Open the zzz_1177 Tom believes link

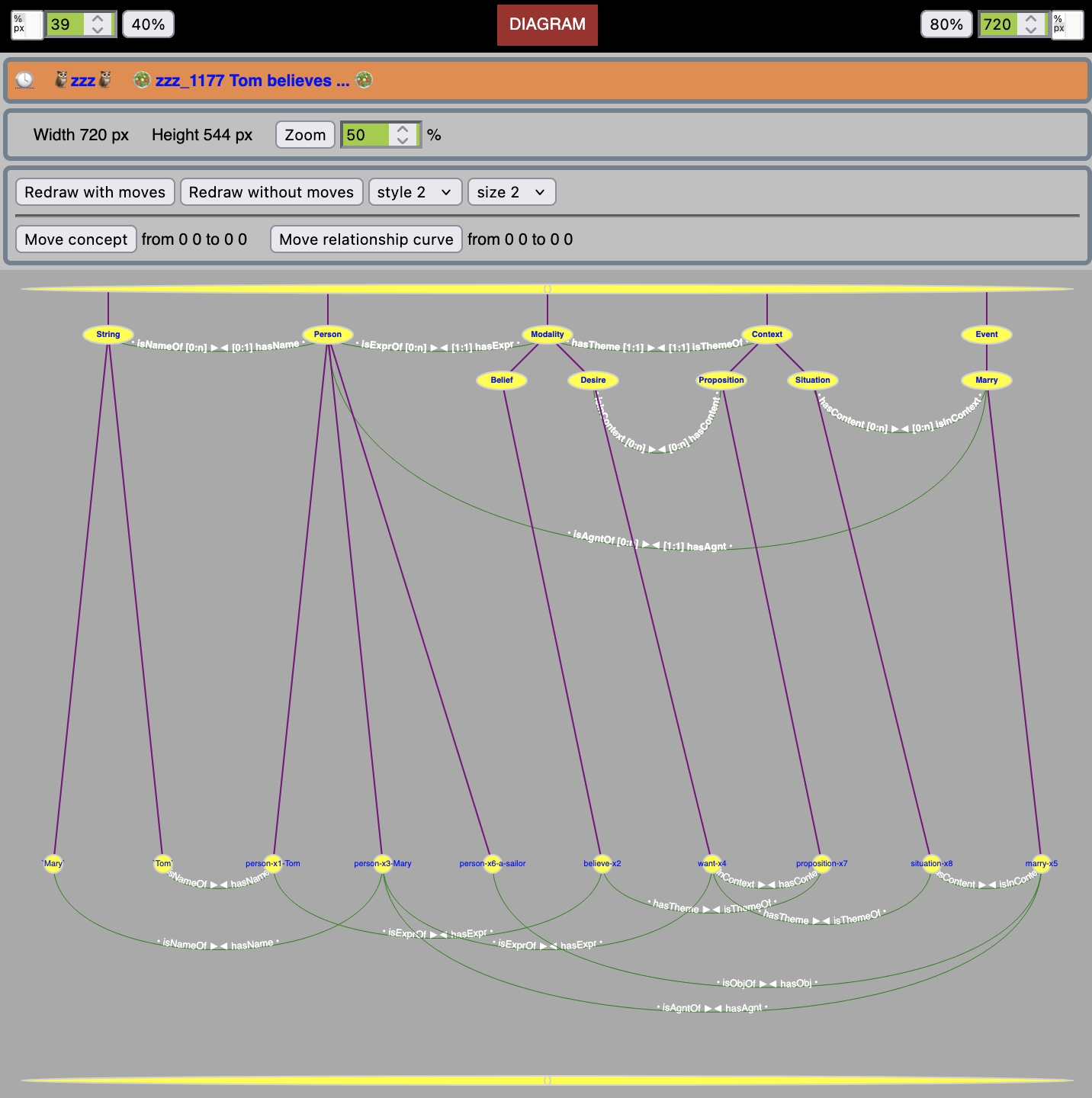252,80
